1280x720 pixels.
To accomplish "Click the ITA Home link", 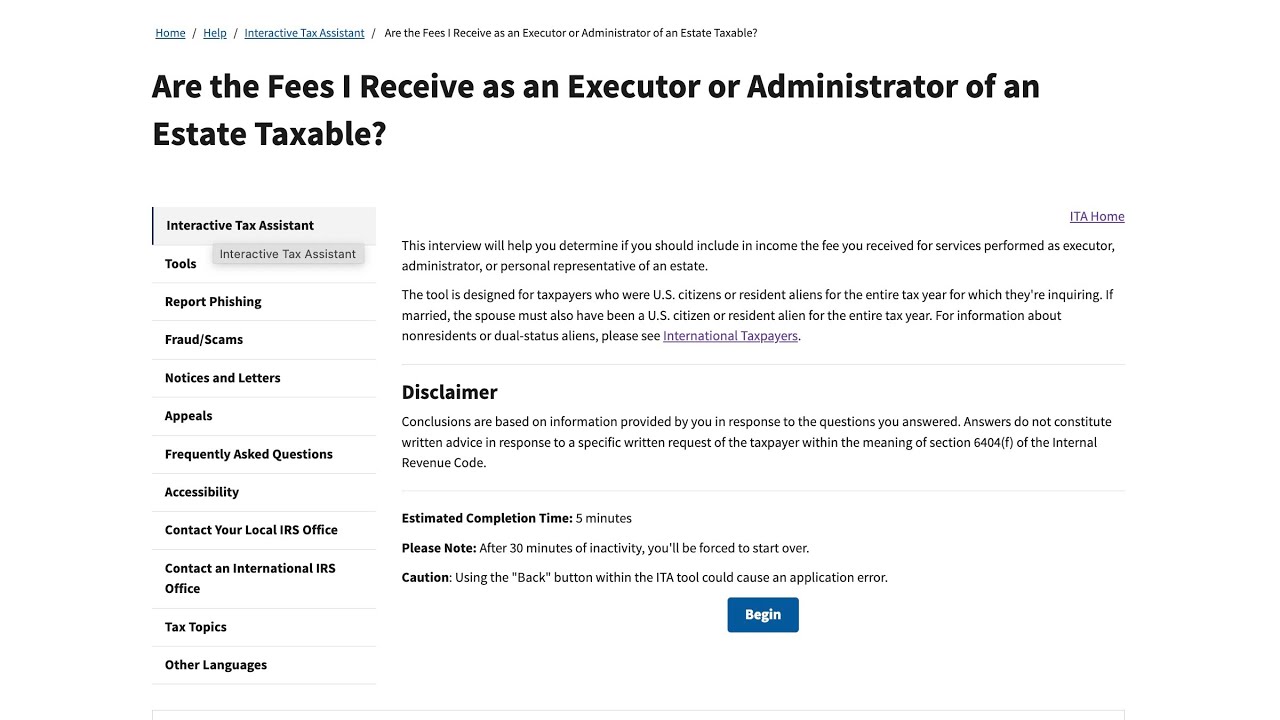I will [x=1097, y=217].
